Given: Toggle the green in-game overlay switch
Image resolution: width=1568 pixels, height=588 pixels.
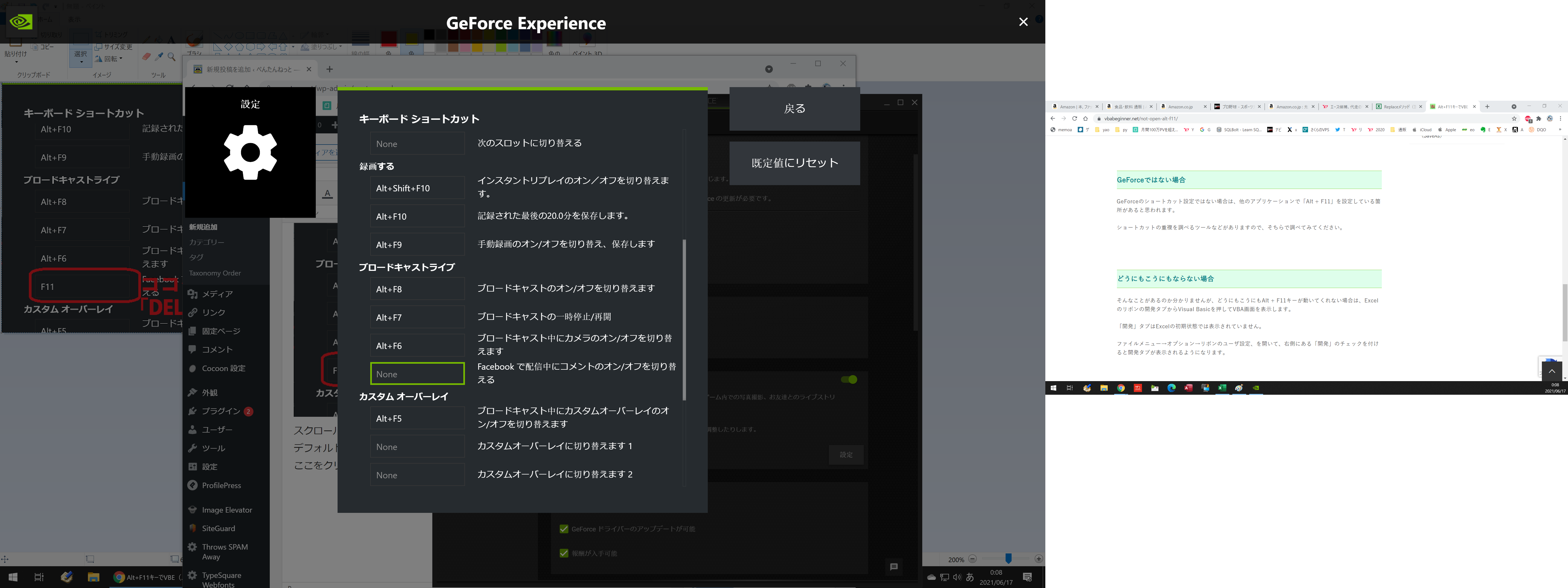Looking at the screenshot, I should coord(849,379).
